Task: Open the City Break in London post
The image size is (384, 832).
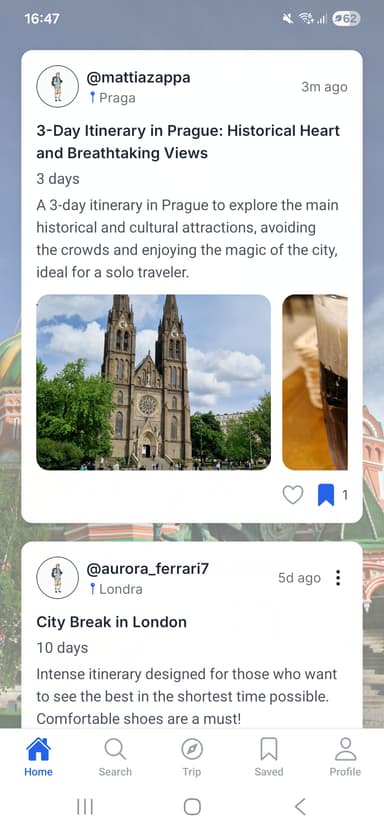Action: (111, 622)
